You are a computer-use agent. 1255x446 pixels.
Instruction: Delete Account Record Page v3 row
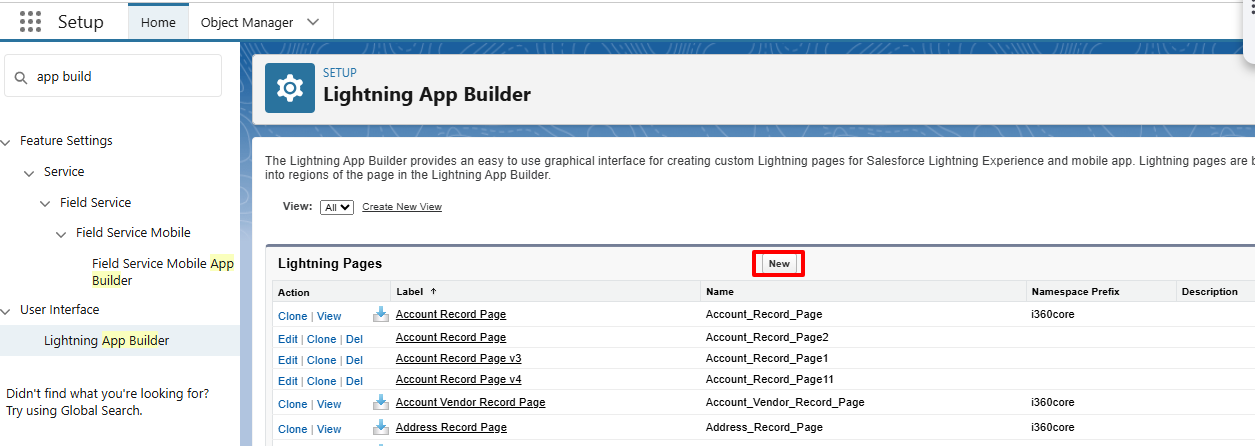coord(354,360)
